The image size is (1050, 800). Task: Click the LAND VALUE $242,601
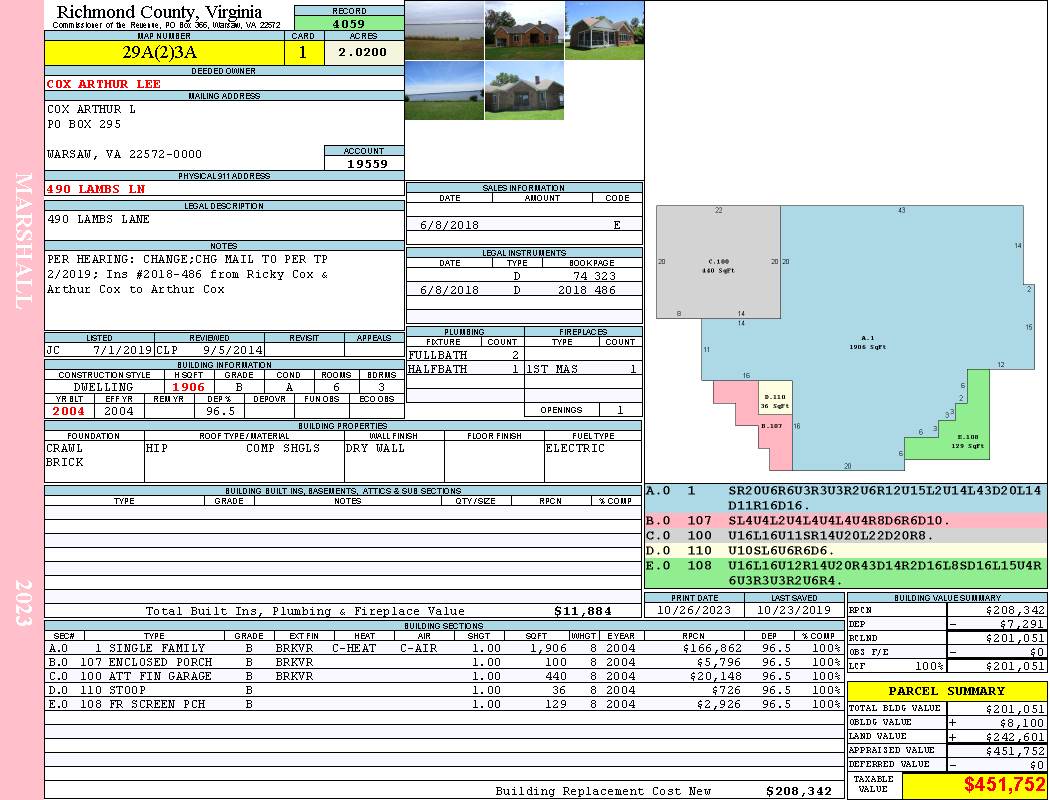tap(1015, 737)
